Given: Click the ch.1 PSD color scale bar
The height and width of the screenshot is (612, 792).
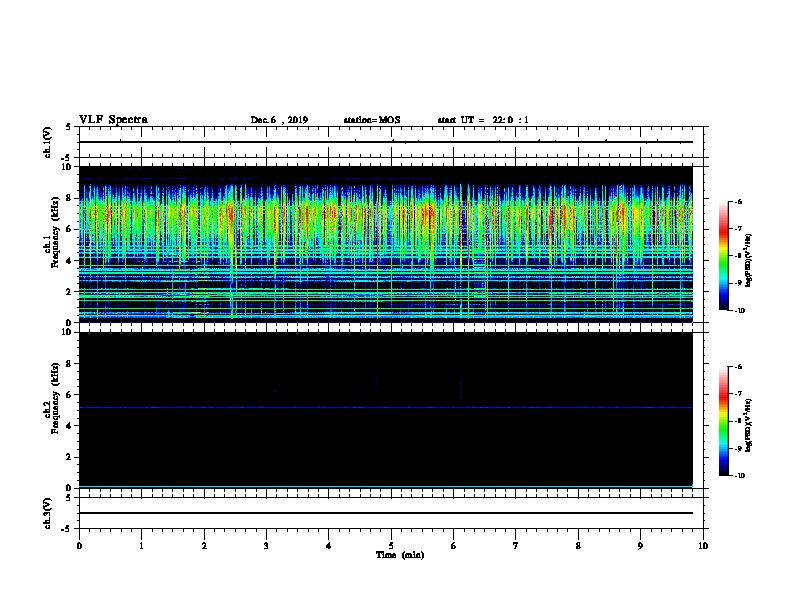Looking at the screenshot, I should pos(724,256).
